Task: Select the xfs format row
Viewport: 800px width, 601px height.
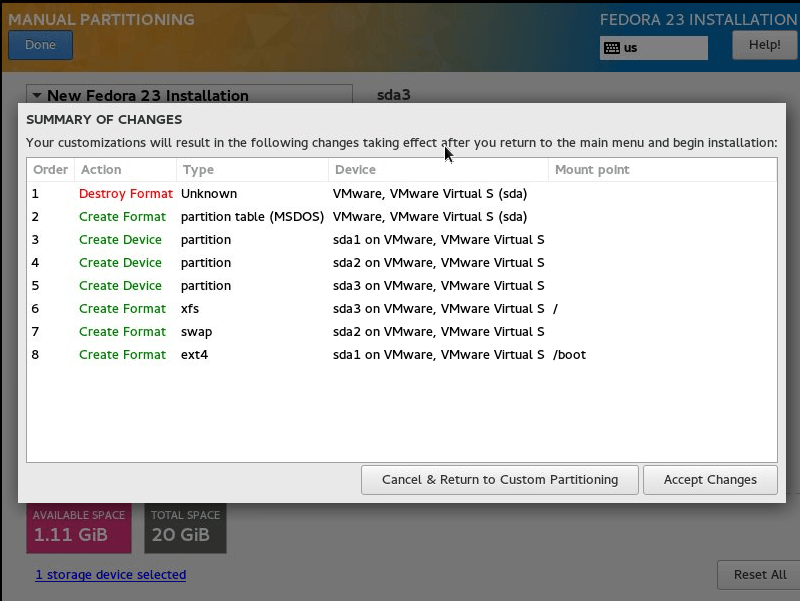Action: point(402,308)
